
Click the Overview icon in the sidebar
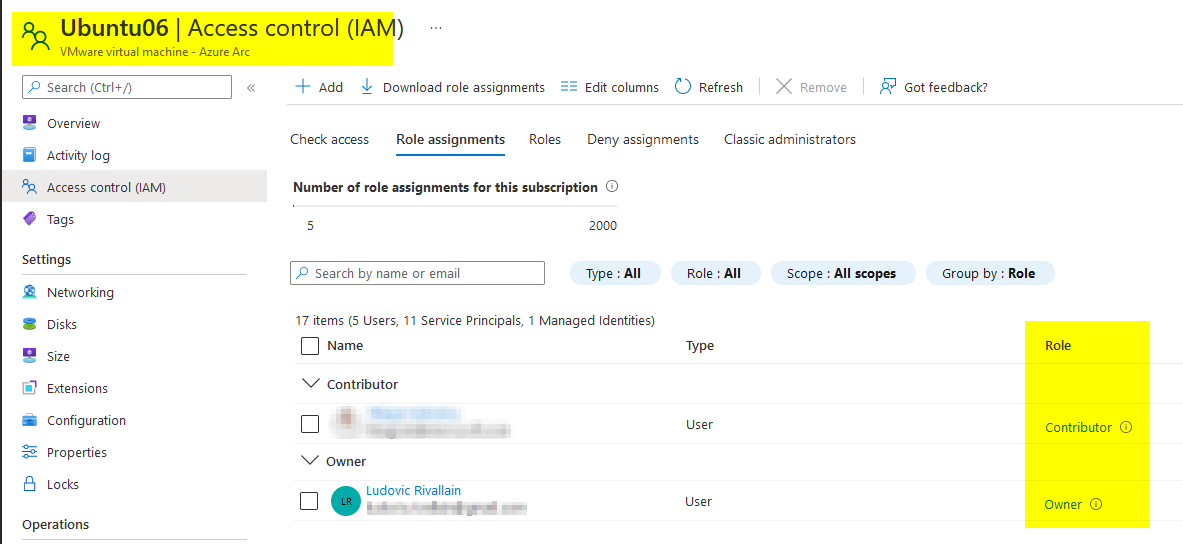click(29, 123)
